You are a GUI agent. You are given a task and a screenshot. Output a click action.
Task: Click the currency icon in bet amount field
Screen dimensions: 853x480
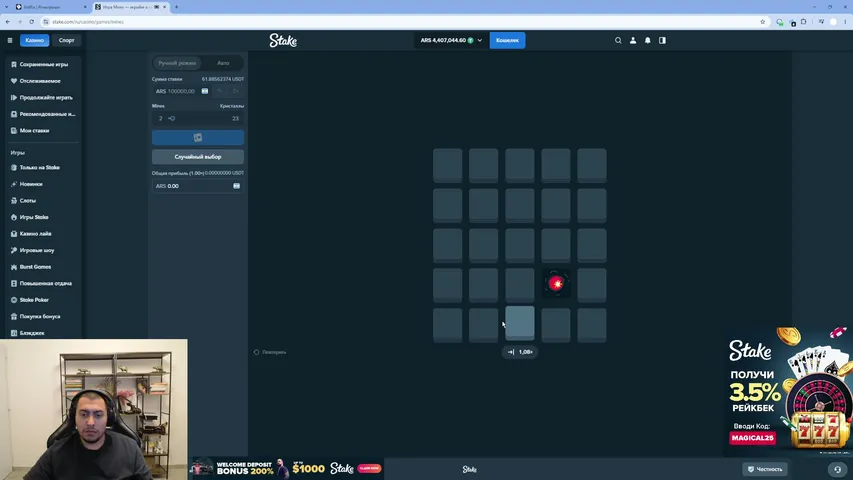point(205,91)
